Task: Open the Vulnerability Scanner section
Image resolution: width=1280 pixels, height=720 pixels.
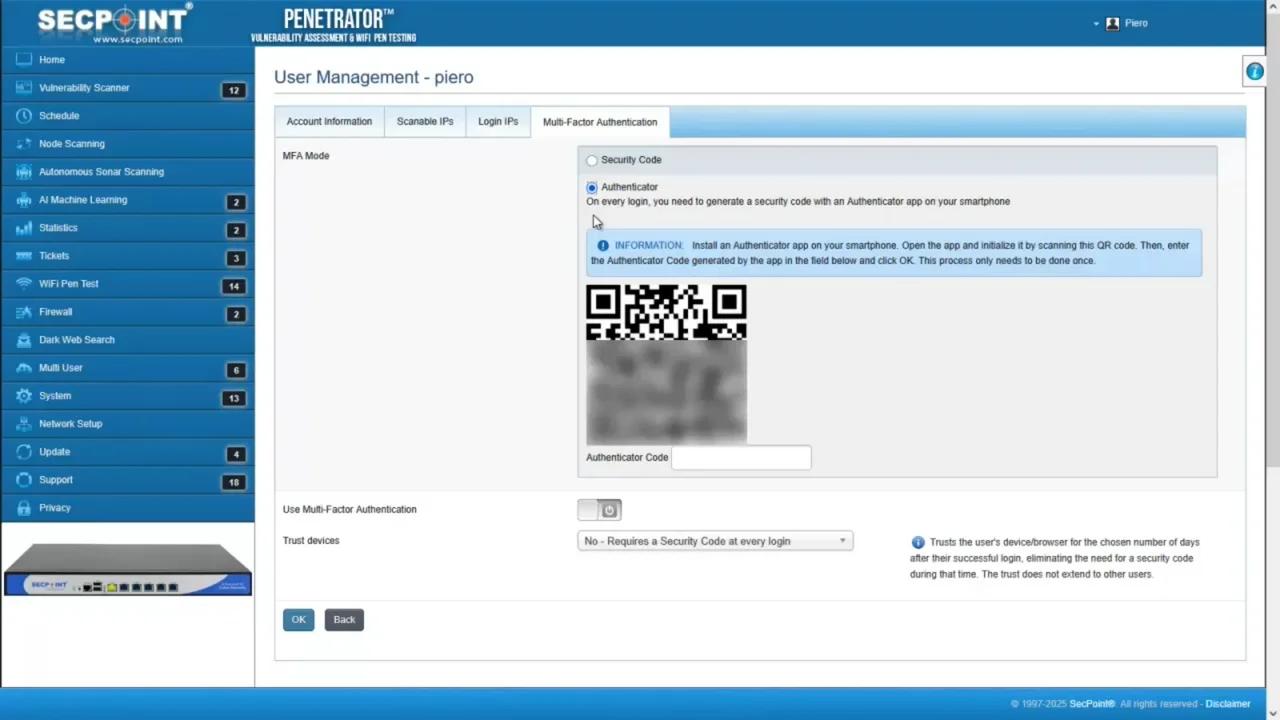Action: coord(84,87)
